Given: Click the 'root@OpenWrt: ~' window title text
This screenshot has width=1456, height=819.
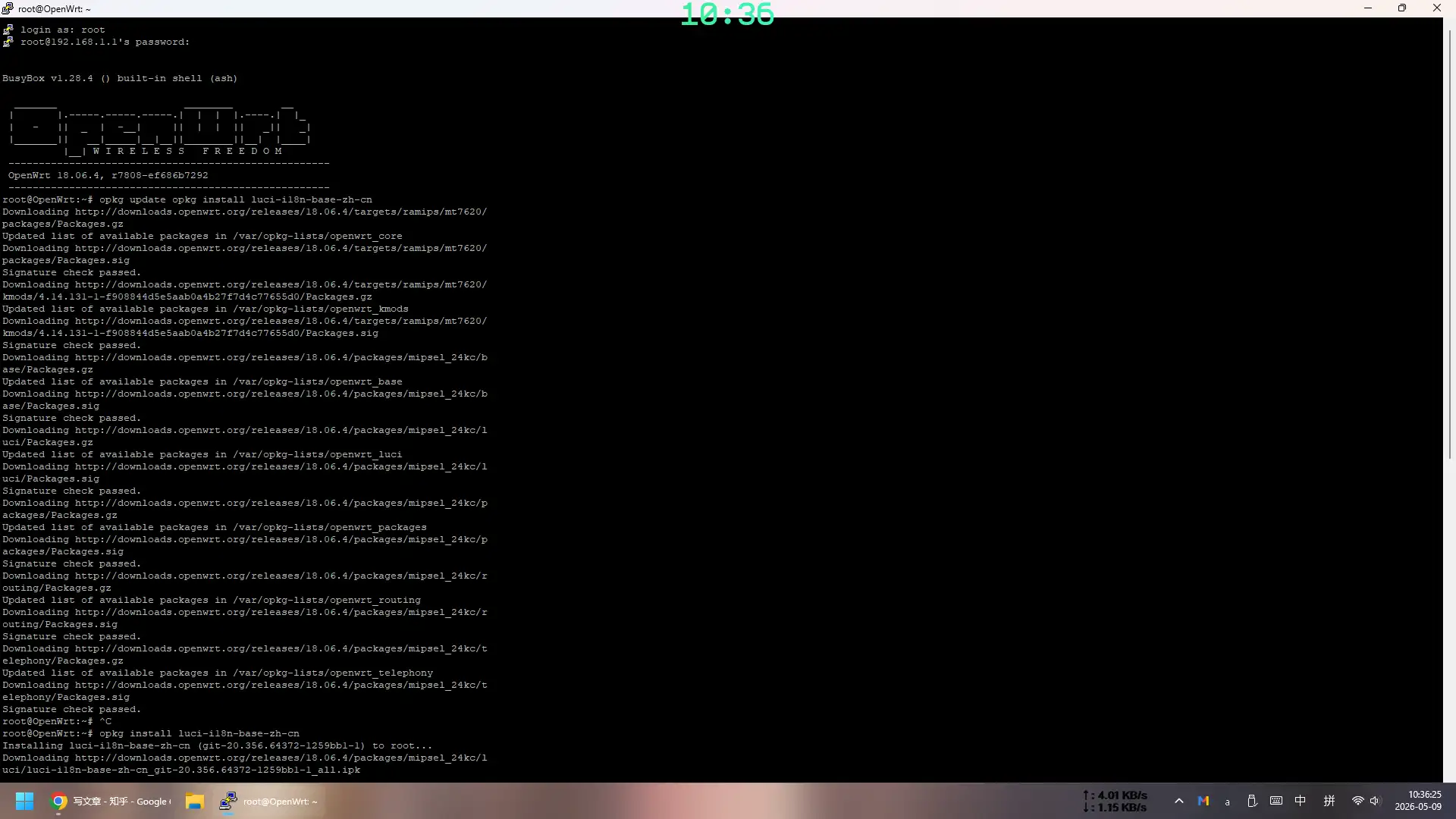Looking at the screenshot, I should coord(55,9).
